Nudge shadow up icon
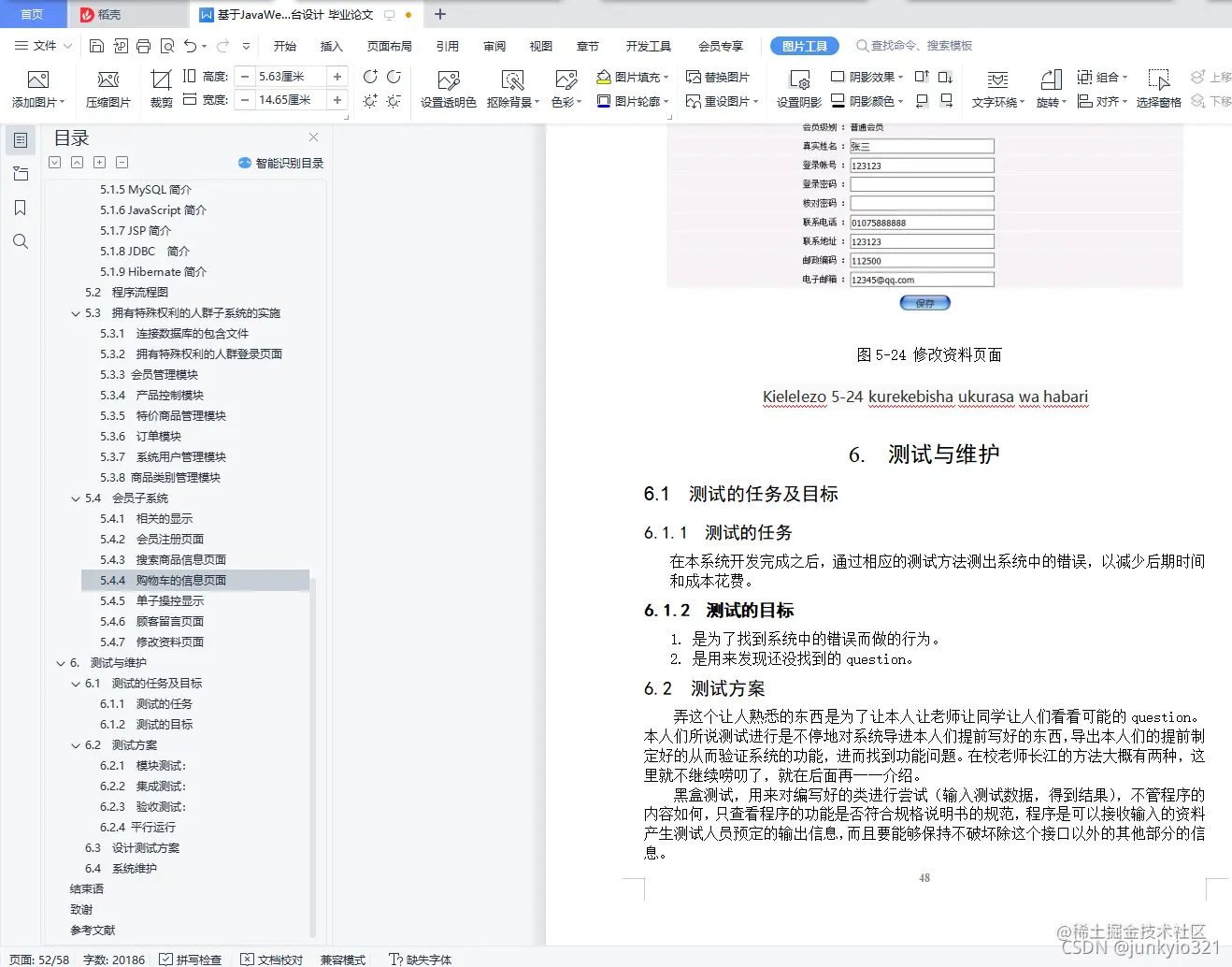 tap(922, 77)
